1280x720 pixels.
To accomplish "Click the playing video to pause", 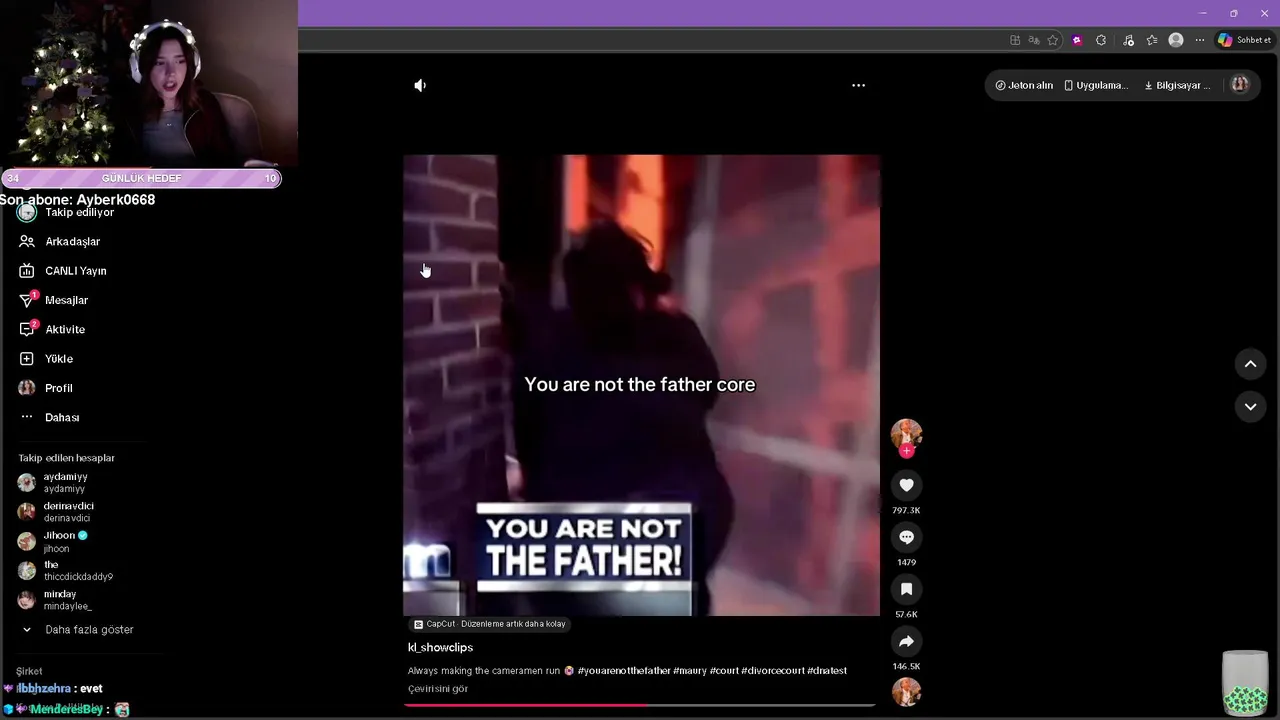I will (641, 385).
